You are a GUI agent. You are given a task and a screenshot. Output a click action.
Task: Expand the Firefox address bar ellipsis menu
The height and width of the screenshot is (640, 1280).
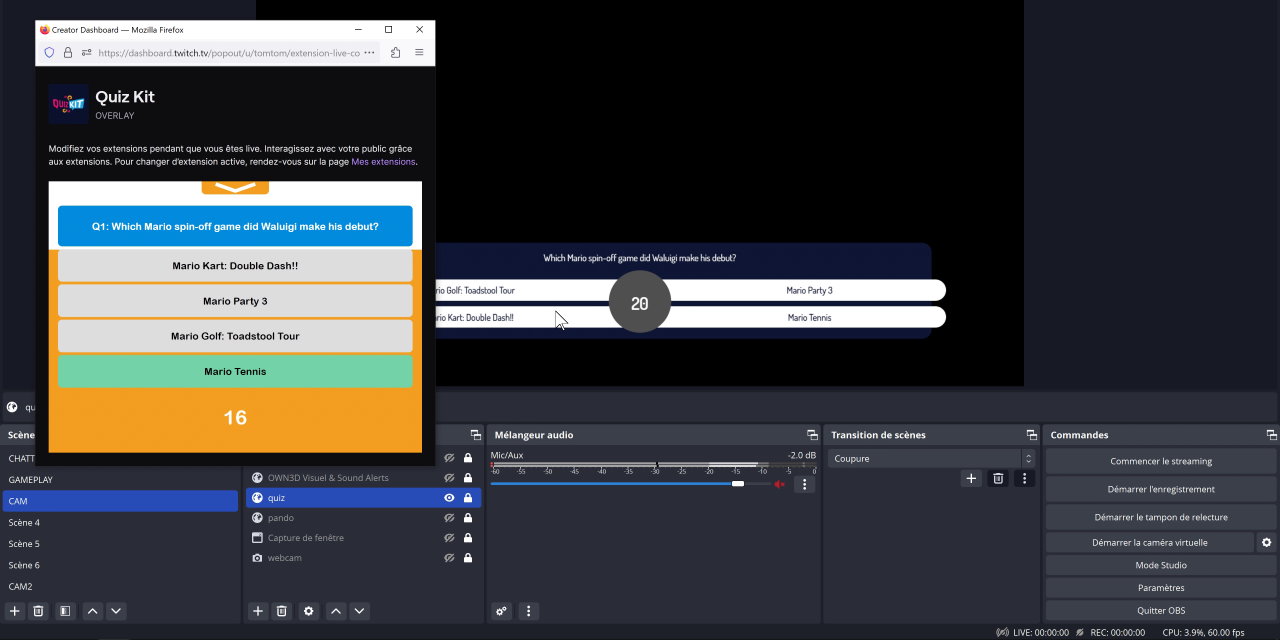[369, 53]
